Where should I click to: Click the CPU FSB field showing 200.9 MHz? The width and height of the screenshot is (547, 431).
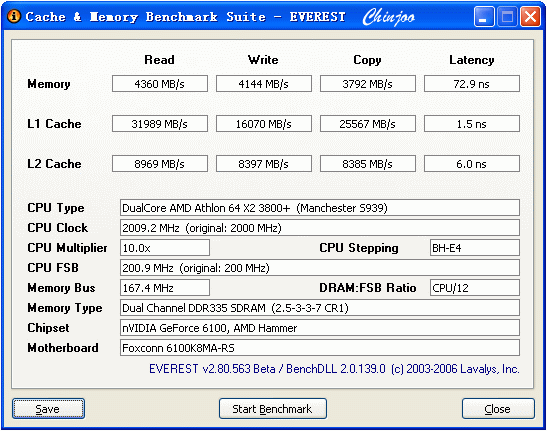[x=320, y=268]
